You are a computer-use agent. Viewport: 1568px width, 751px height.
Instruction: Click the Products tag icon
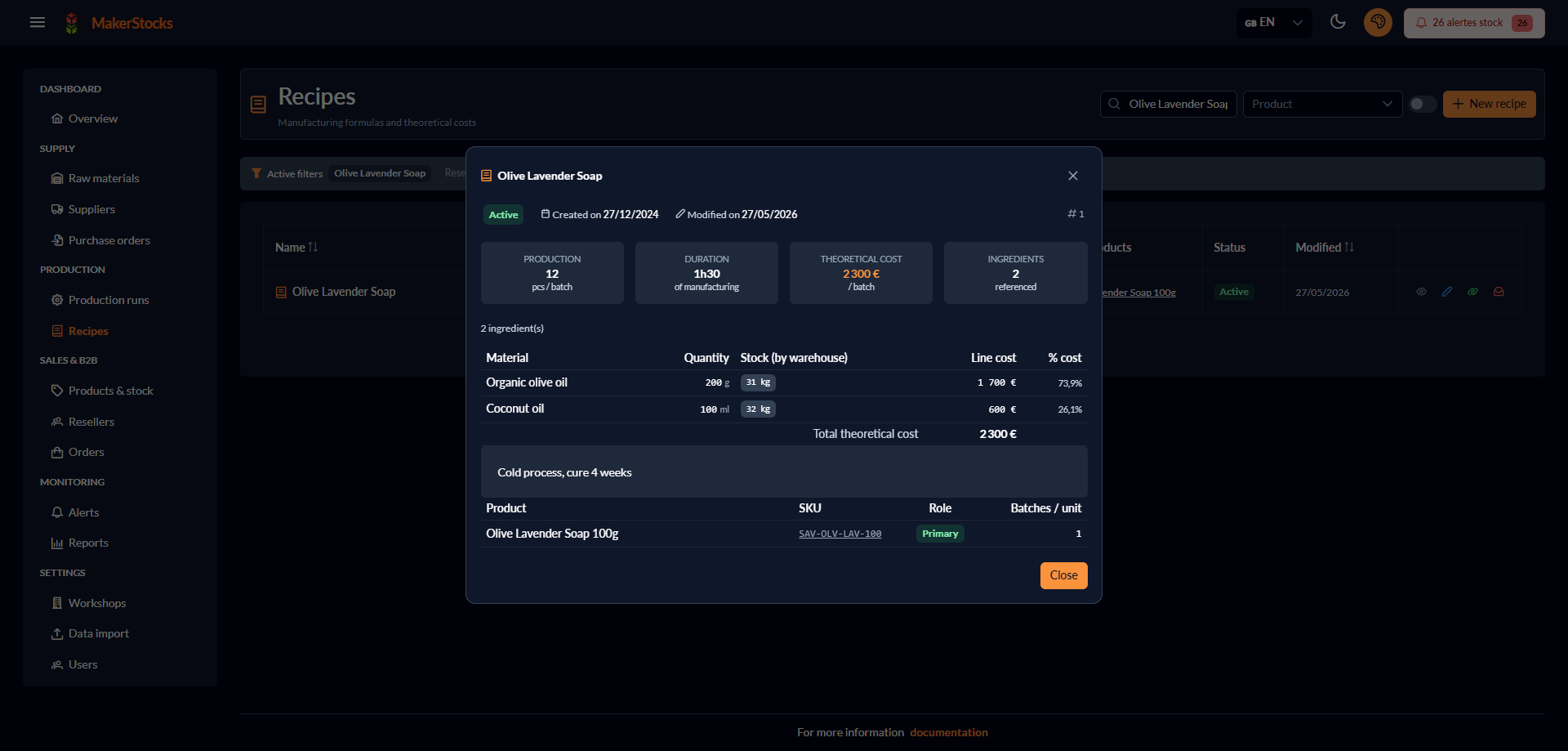[57, 391]
